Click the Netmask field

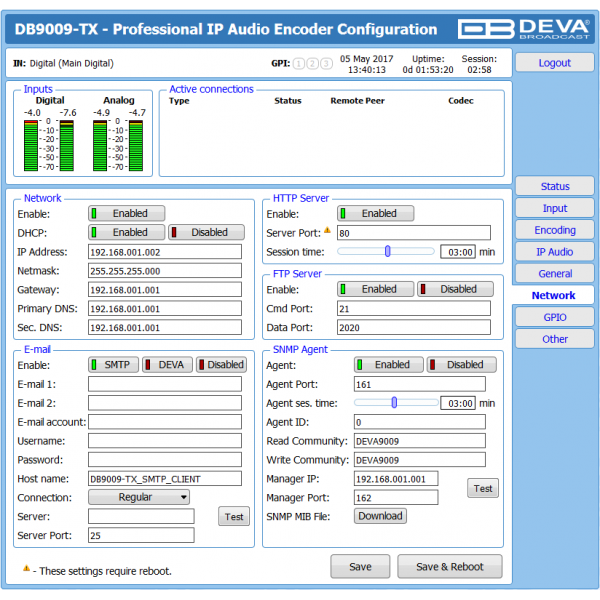coord(165,271)
